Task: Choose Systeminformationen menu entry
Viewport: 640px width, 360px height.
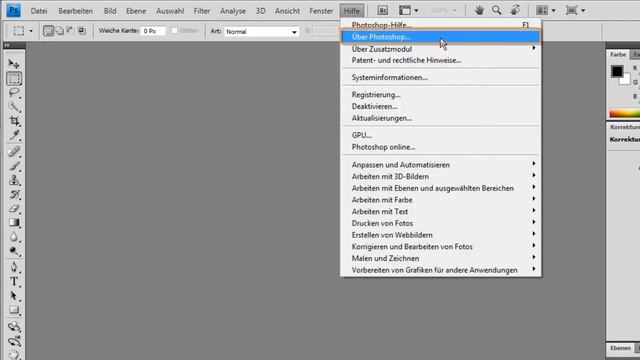Action: pos(441,77)
